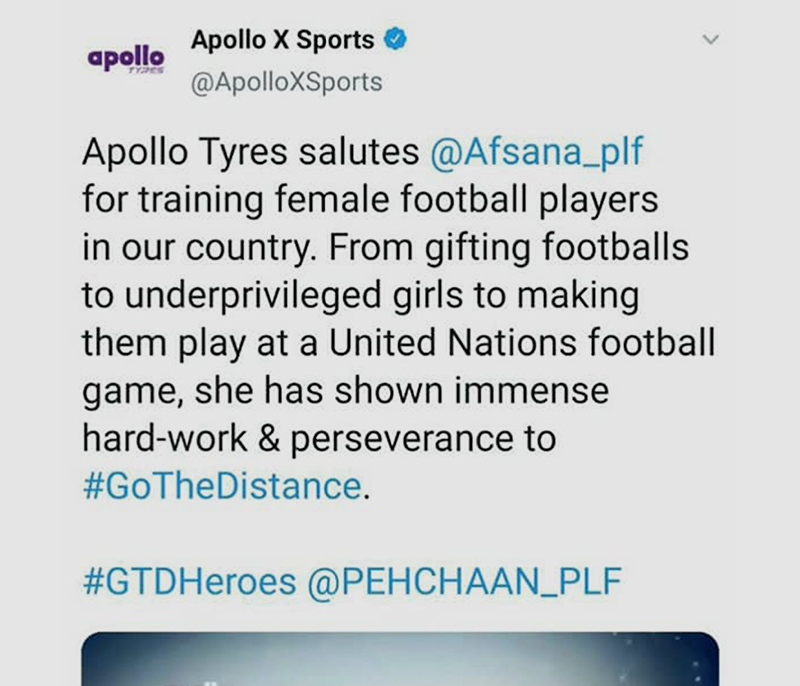Visit the @ApolloXSports handle
The image size is (800, 686).
coord(286,82)
